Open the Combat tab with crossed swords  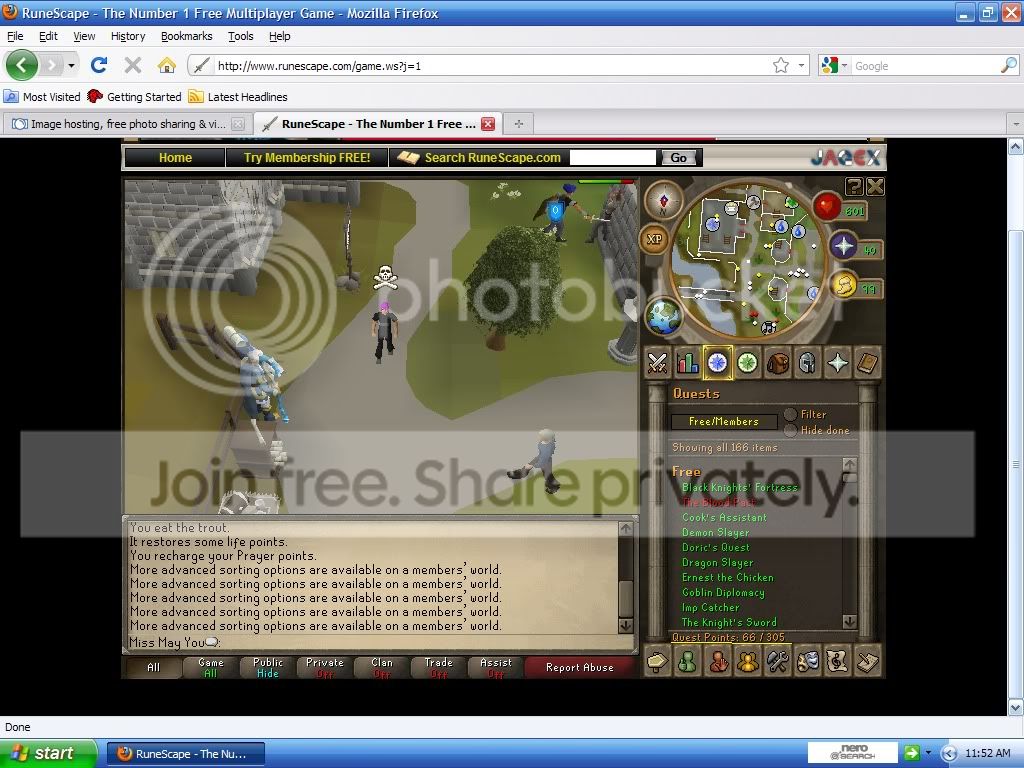[658, 362]
